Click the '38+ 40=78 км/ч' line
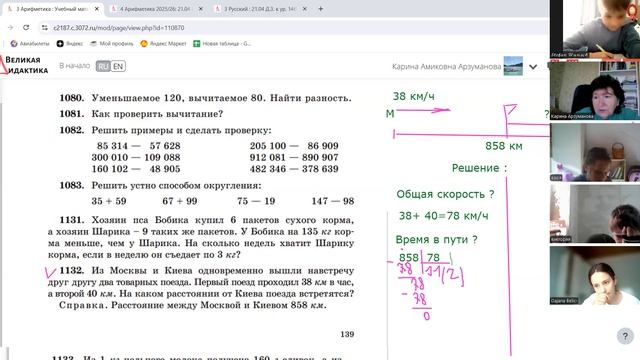The width and height of the screenshot is (640, 360). click(444, 216)
